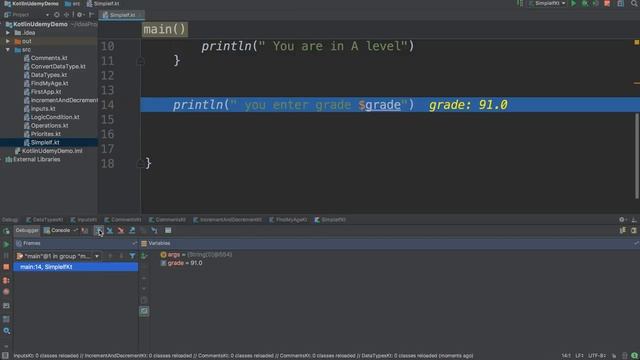Select the grade = 91.0 variable row
The height and width of the screenshot is (360, 640).
click(x=181, y=263)
